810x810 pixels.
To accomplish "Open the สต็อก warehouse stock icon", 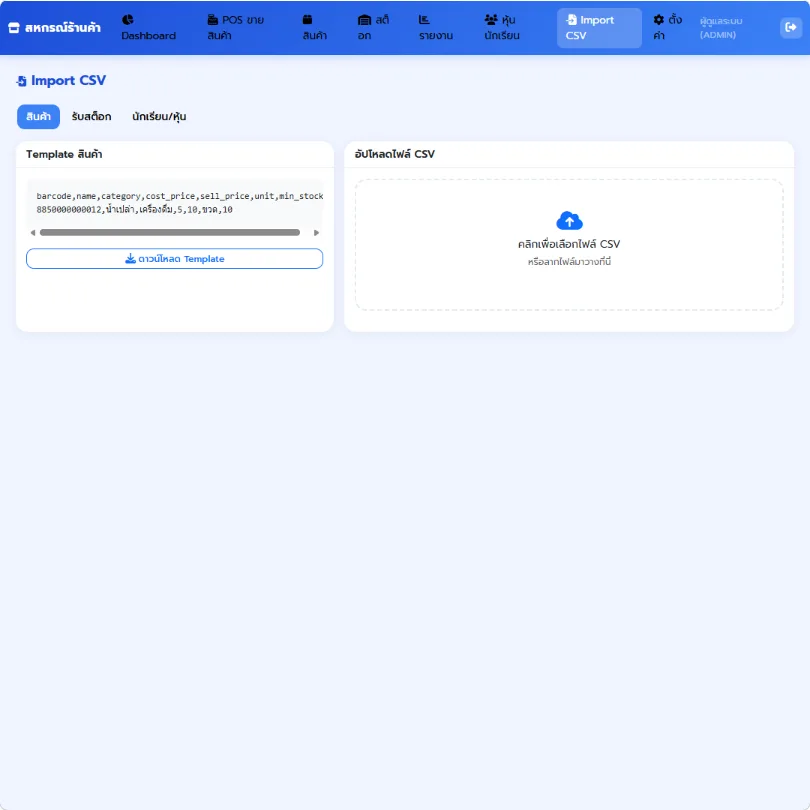I will [x=364, y=20].
